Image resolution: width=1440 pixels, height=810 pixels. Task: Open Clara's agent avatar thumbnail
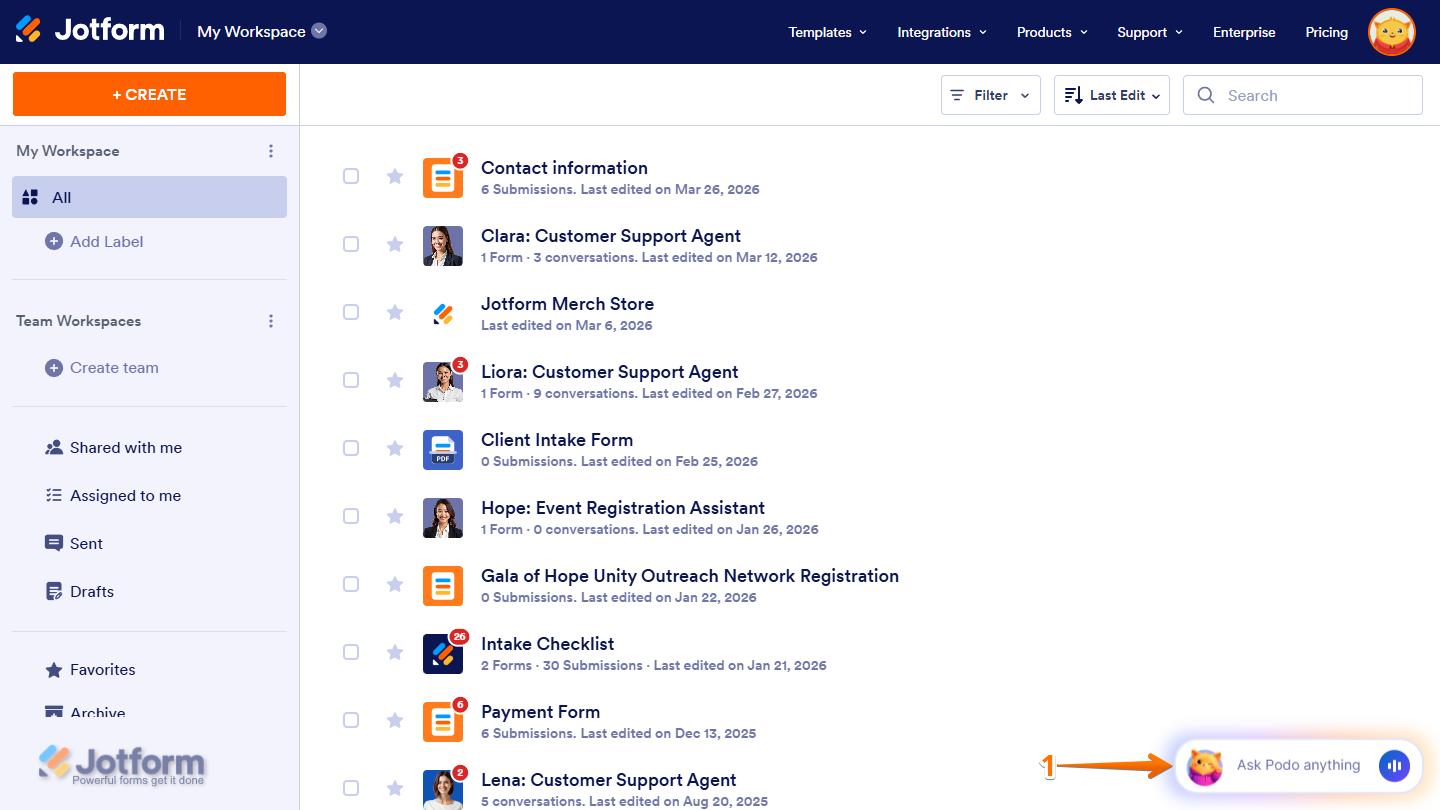(x=443, y=245)
